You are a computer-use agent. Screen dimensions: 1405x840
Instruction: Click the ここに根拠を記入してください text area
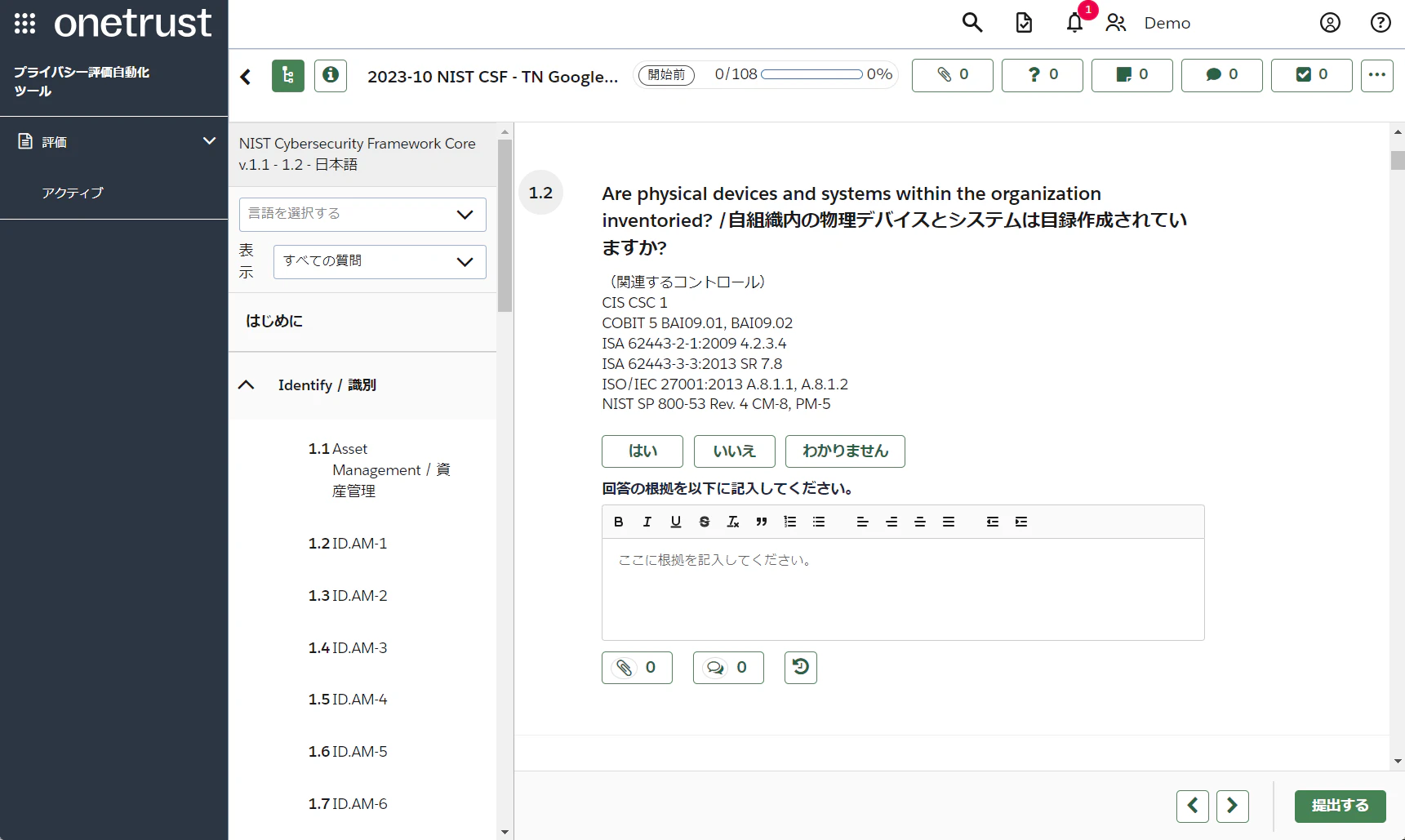tap(903, 589)
